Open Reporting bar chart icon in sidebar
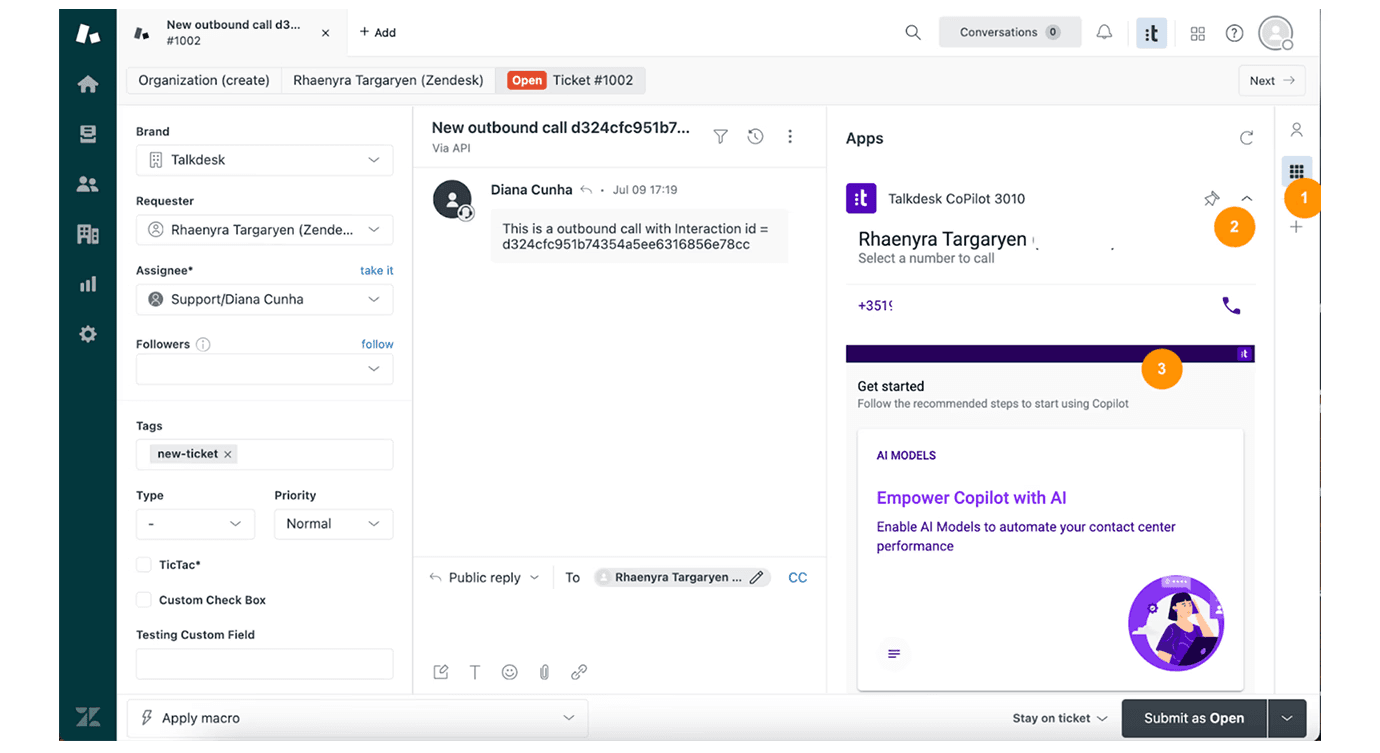This screenshot has height=753, width=1380. [88, 284]
